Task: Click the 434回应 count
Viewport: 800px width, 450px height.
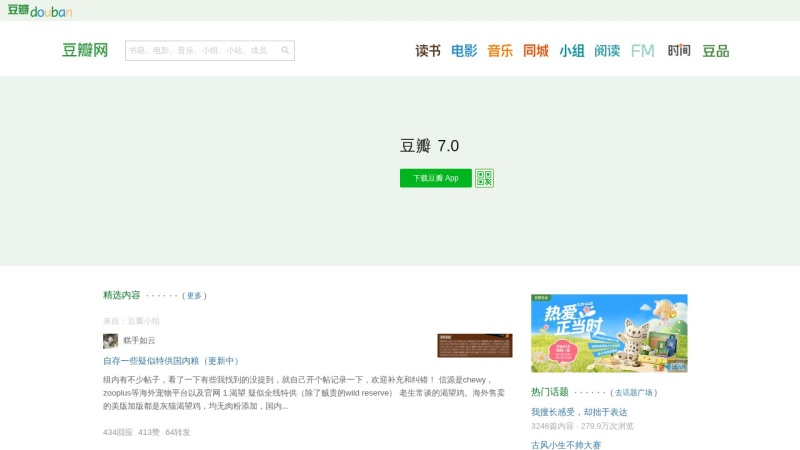Action: 118,432
